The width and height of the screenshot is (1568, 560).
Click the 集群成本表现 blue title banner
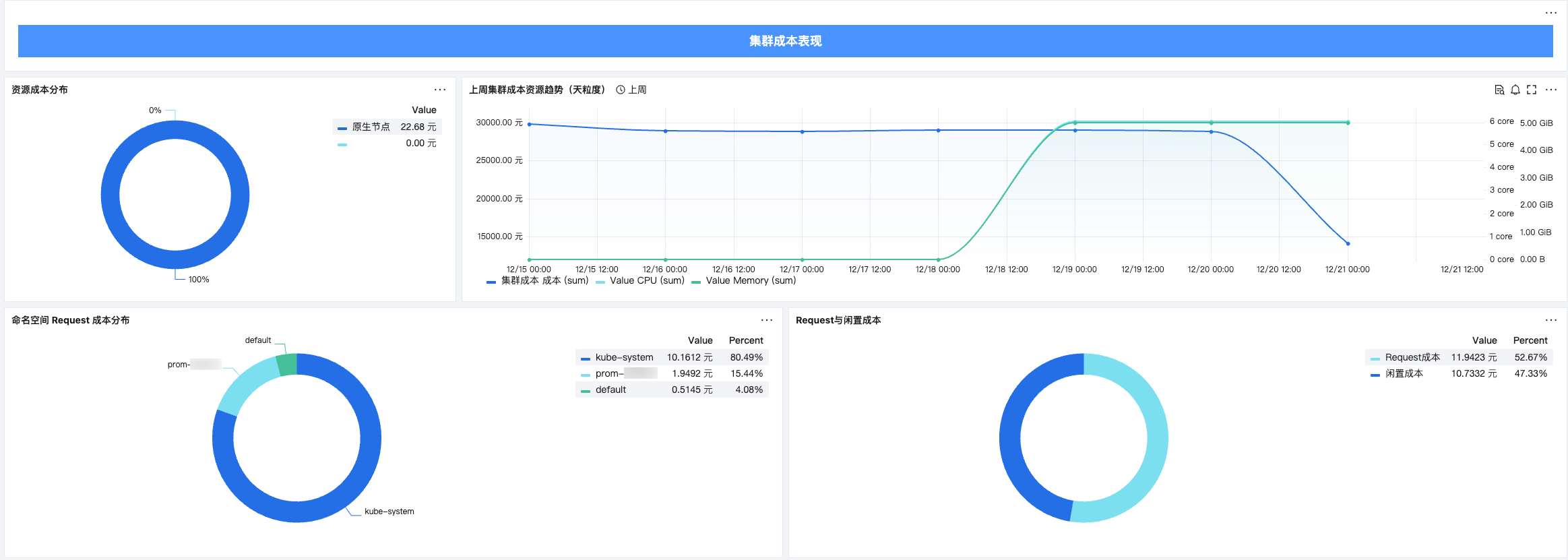tap(785, 41)
